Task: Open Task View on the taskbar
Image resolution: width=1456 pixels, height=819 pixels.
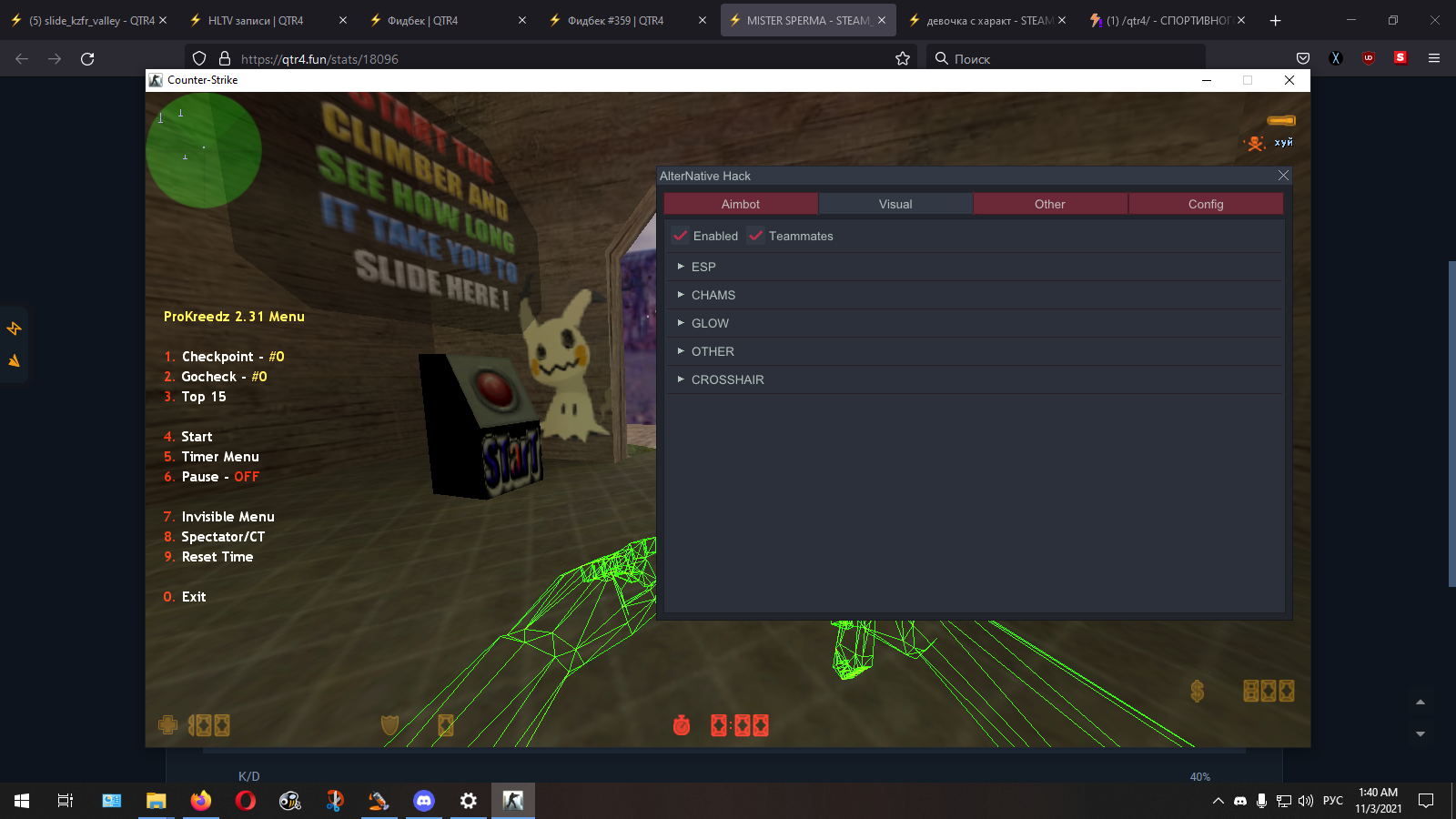Action: [x=66, y=801]
